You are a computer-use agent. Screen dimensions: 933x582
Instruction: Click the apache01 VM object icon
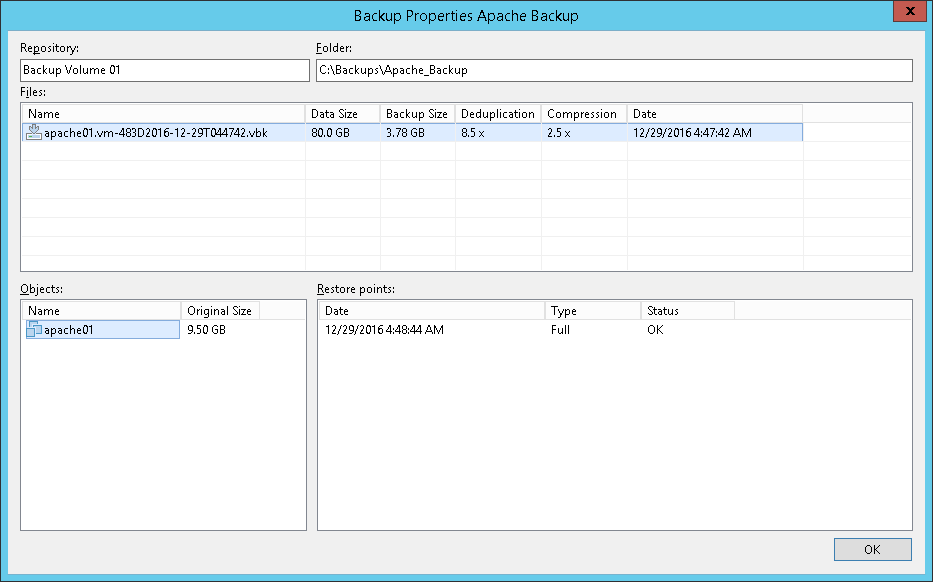coord(35,330)
